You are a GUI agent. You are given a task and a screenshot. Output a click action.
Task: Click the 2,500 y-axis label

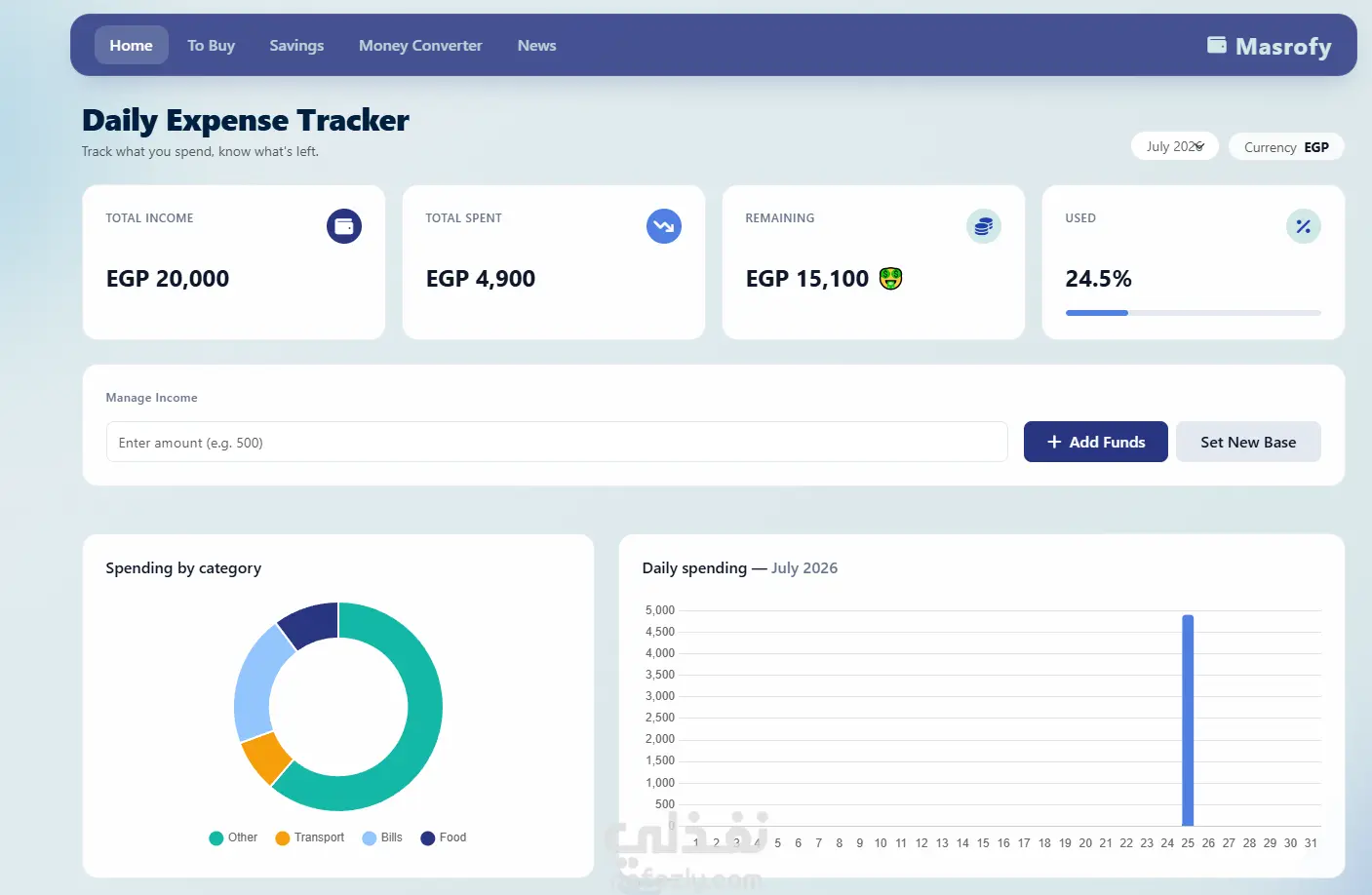(660, 718)
